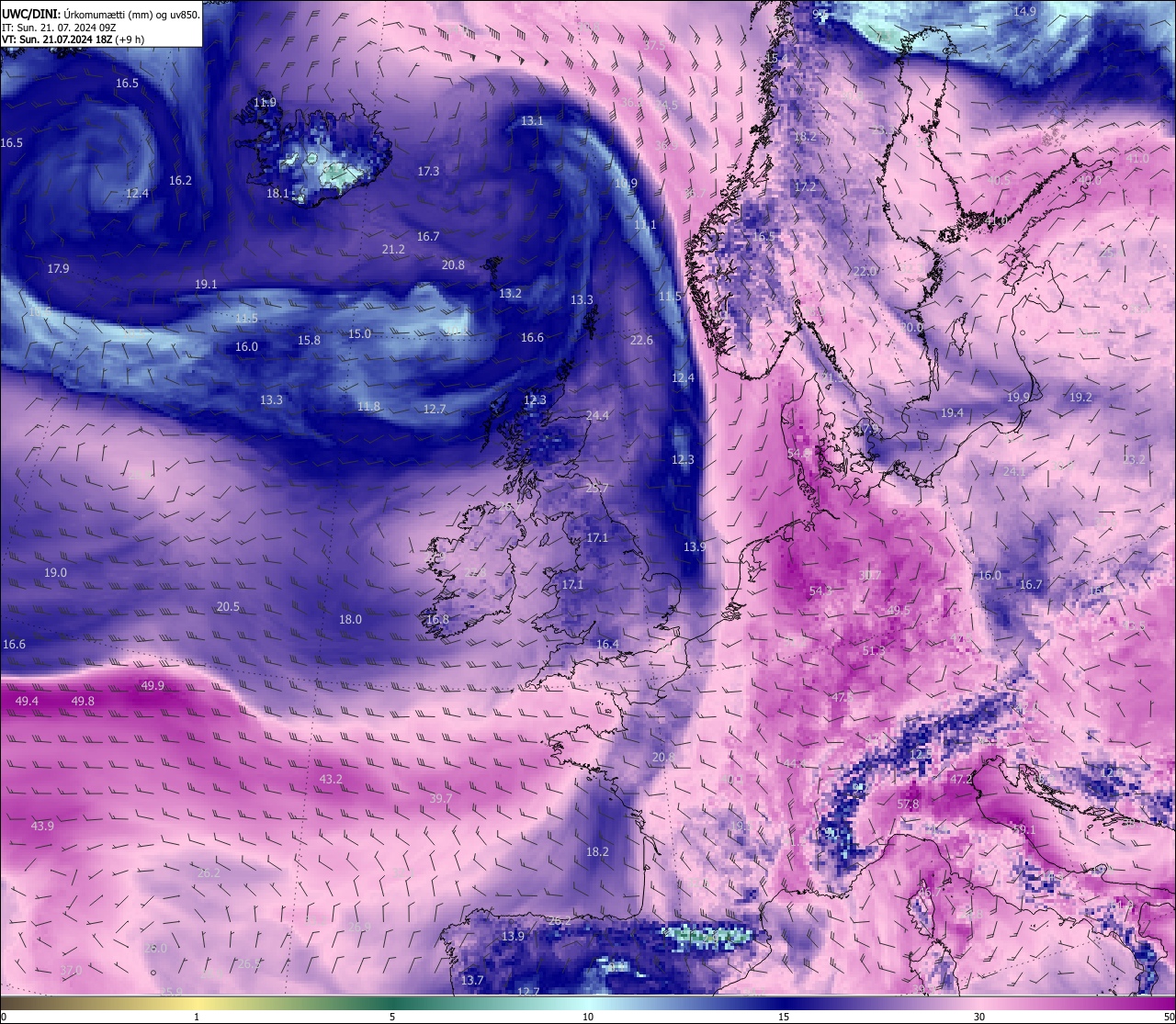Click the 49.8 value on the map
The width and height of the screenshot is (1176, 1024).
coord(83,702)
